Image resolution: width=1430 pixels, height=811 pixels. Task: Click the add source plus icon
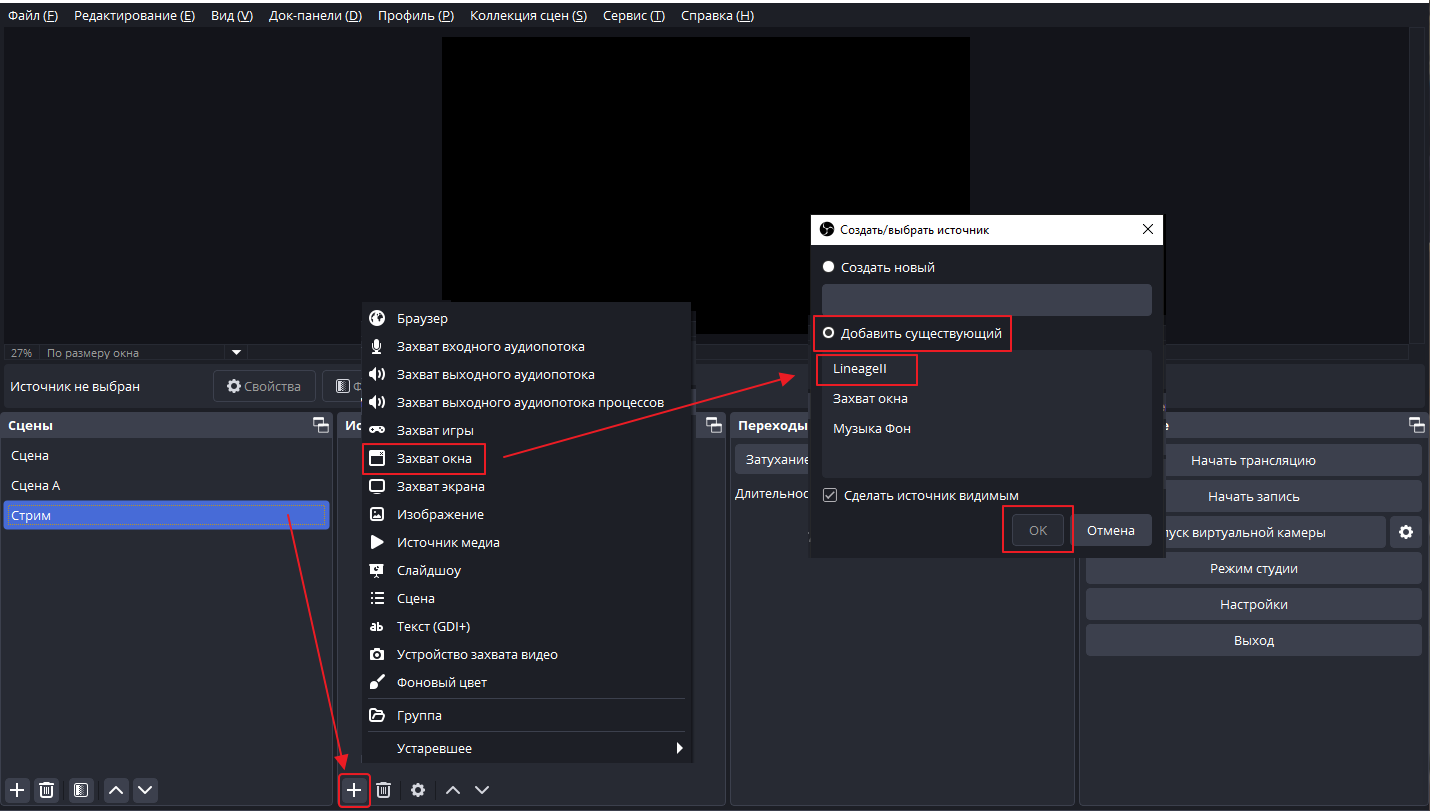point(354,790)
